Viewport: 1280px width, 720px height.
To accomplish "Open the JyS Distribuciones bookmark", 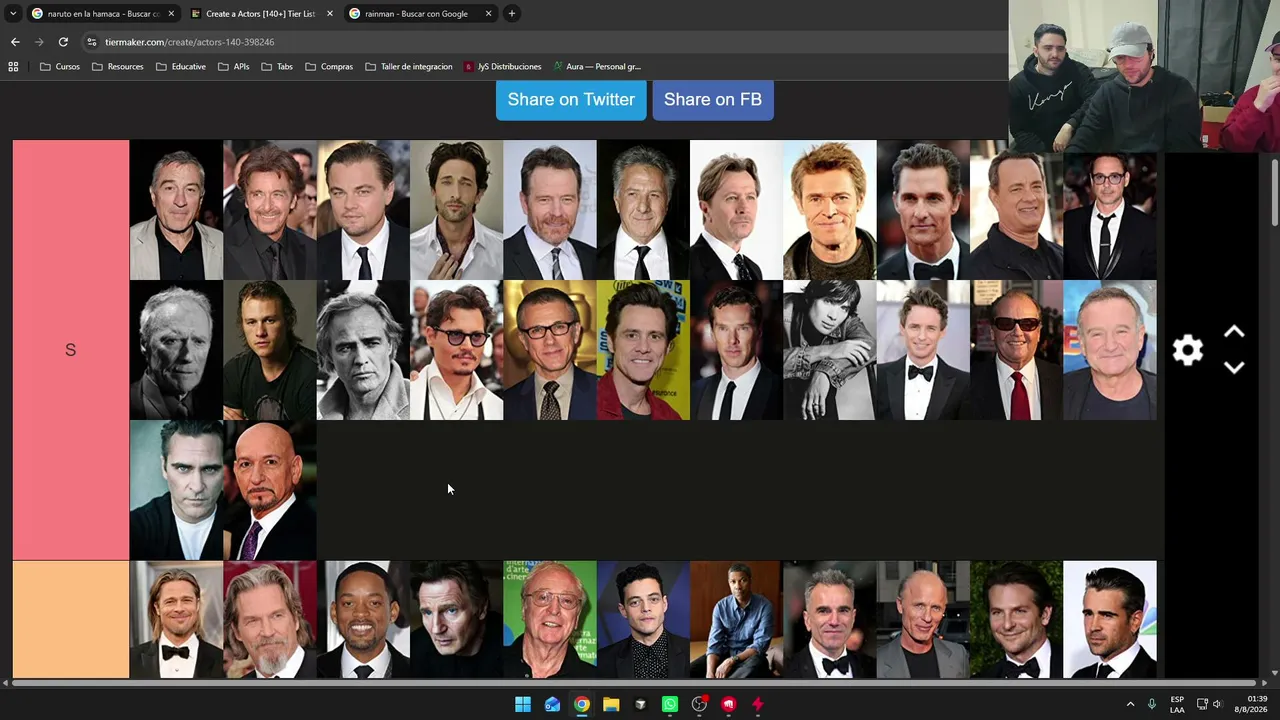I will click(502, 67).
